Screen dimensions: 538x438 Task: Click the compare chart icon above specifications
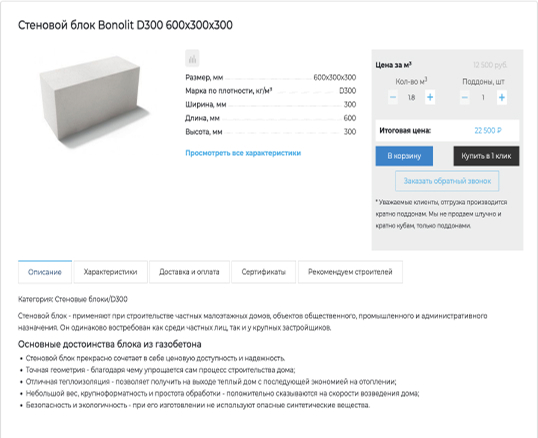tap(192, 58)
